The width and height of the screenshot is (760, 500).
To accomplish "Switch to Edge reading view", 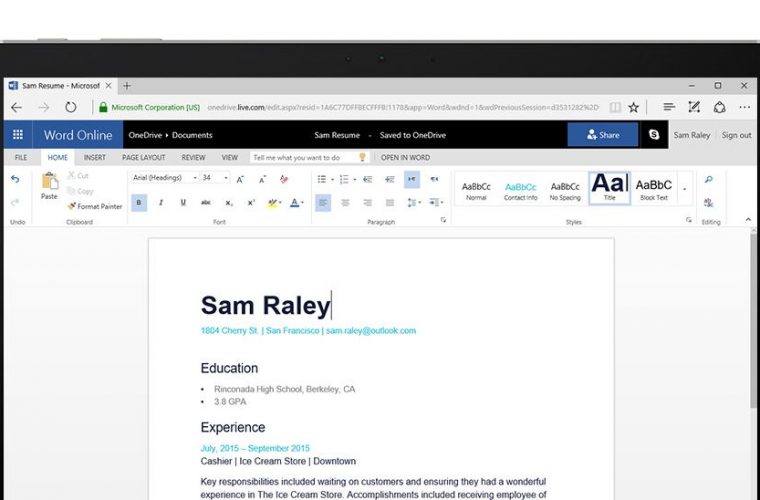I will (615, 107).
